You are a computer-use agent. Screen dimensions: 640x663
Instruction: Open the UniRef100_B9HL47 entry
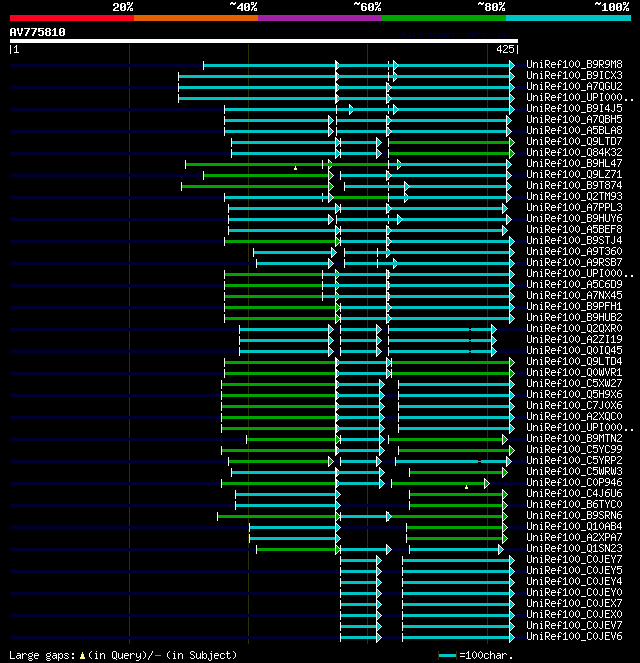pos(574,163)
